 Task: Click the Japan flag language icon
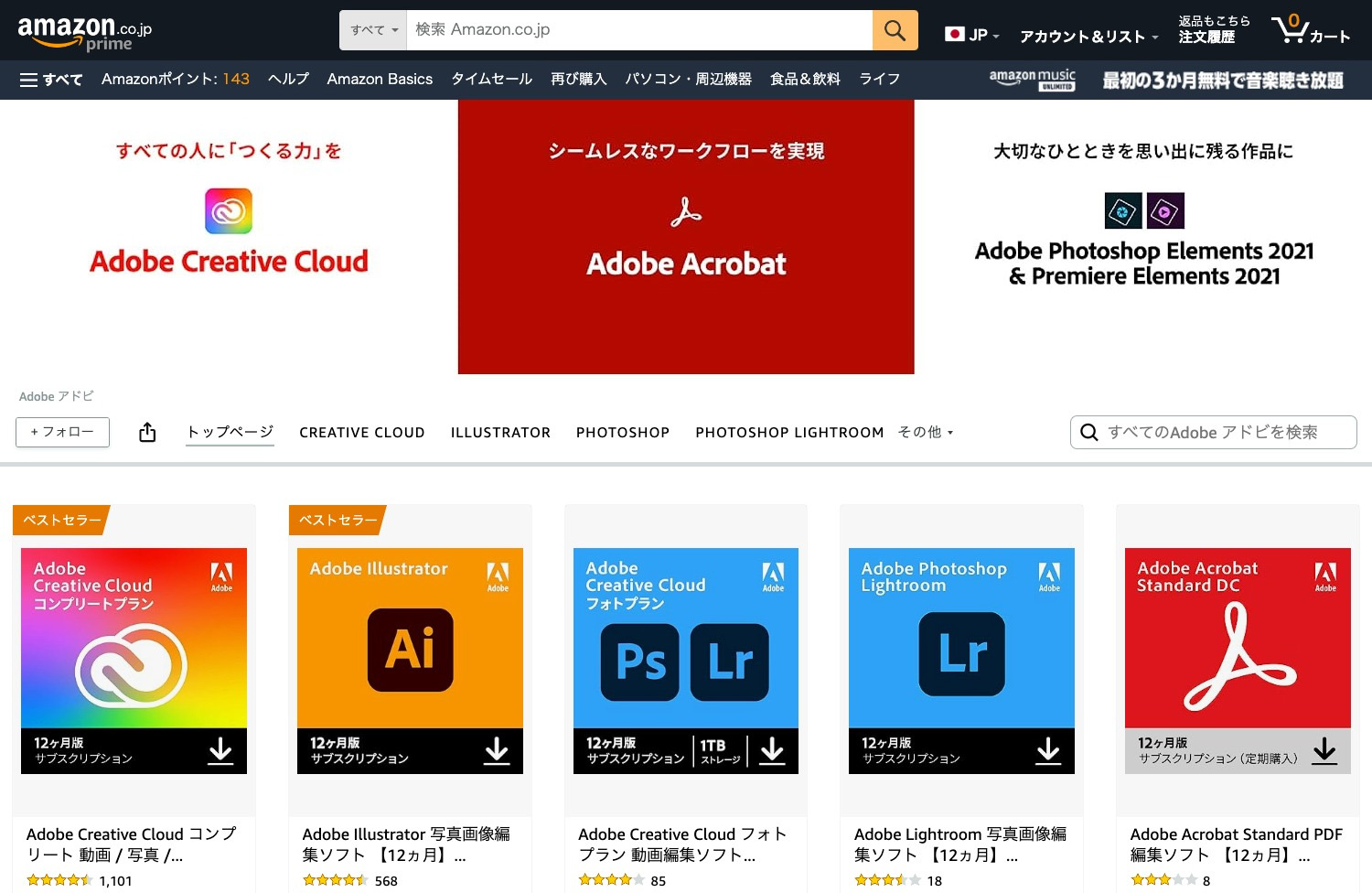pyautogui.click(x=954, y=34)
